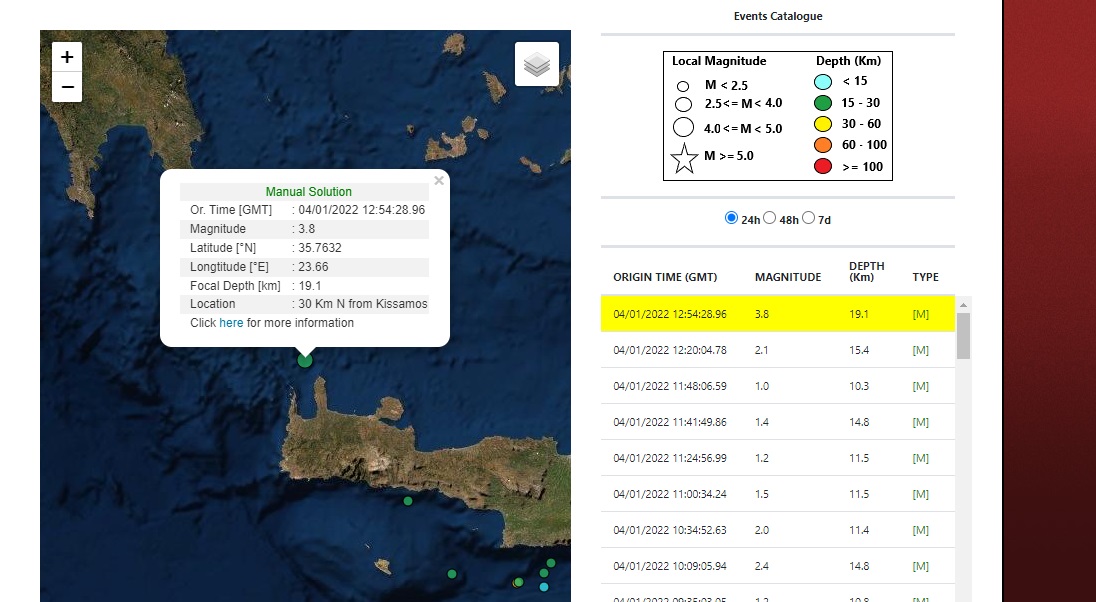Viewport: 1096px width, 602px height.
Task: Select the cyan earthquake marker on the map
Action: (544, 587)
